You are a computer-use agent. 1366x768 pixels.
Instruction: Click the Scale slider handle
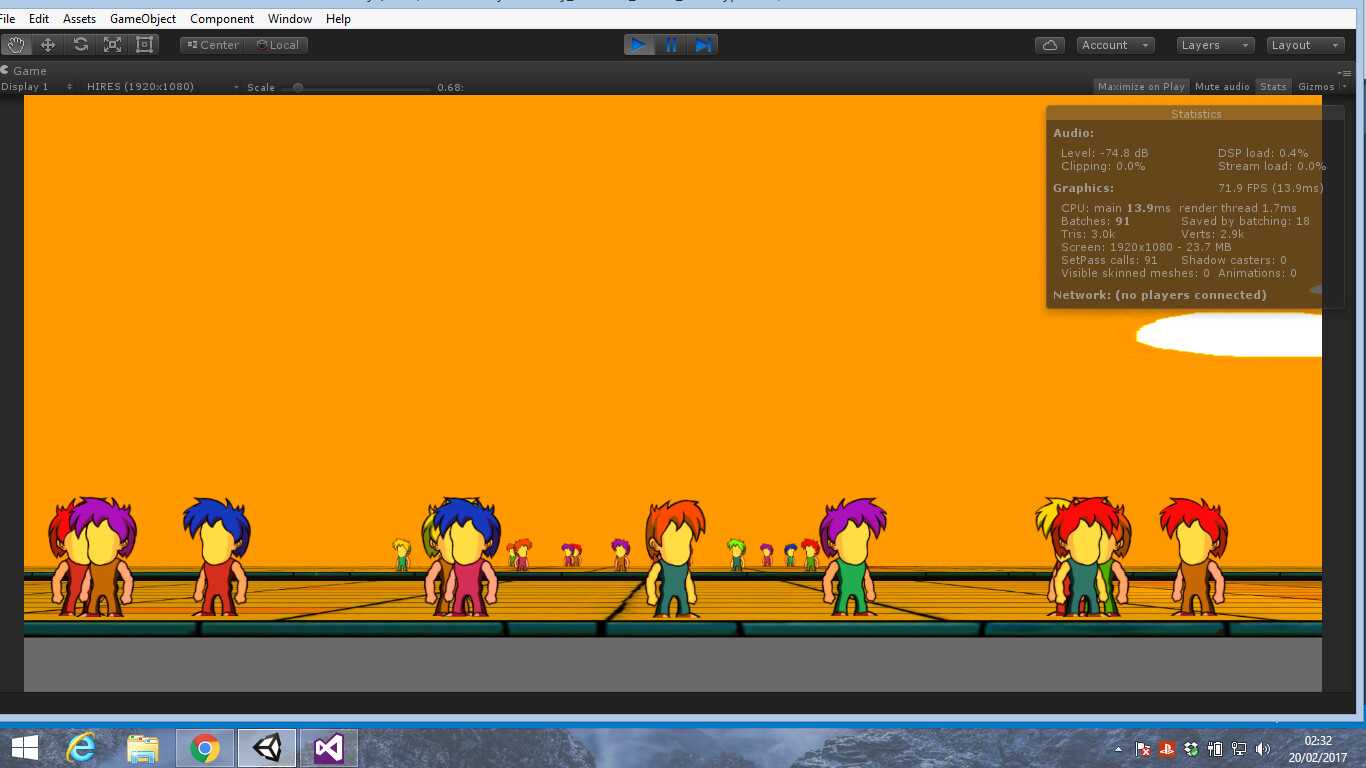click(298, 87)
